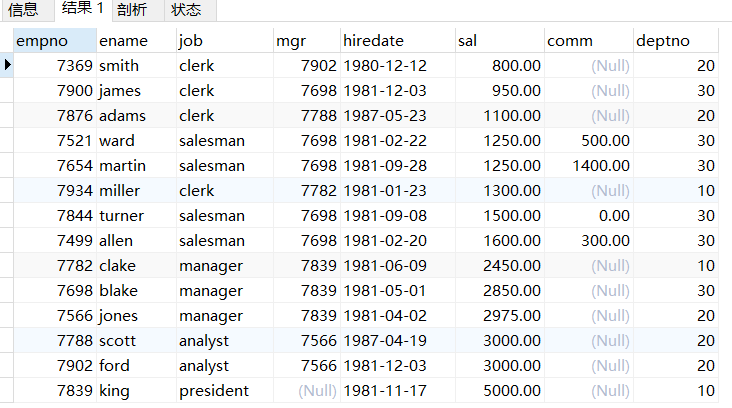This screenshot has width=732, height=408.
Task: Sort by the ename column header
Action: (135, 41)
